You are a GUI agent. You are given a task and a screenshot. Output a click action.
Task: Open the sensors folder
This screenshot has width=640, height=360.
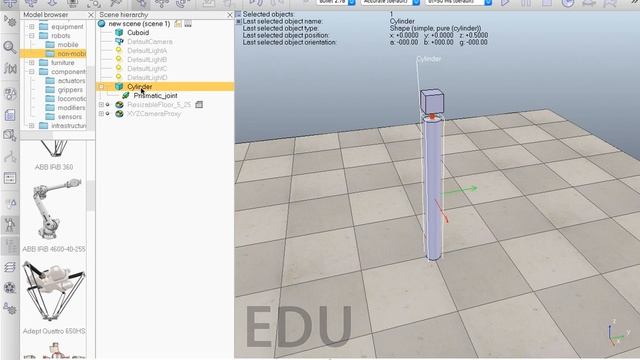pos(70,116)
